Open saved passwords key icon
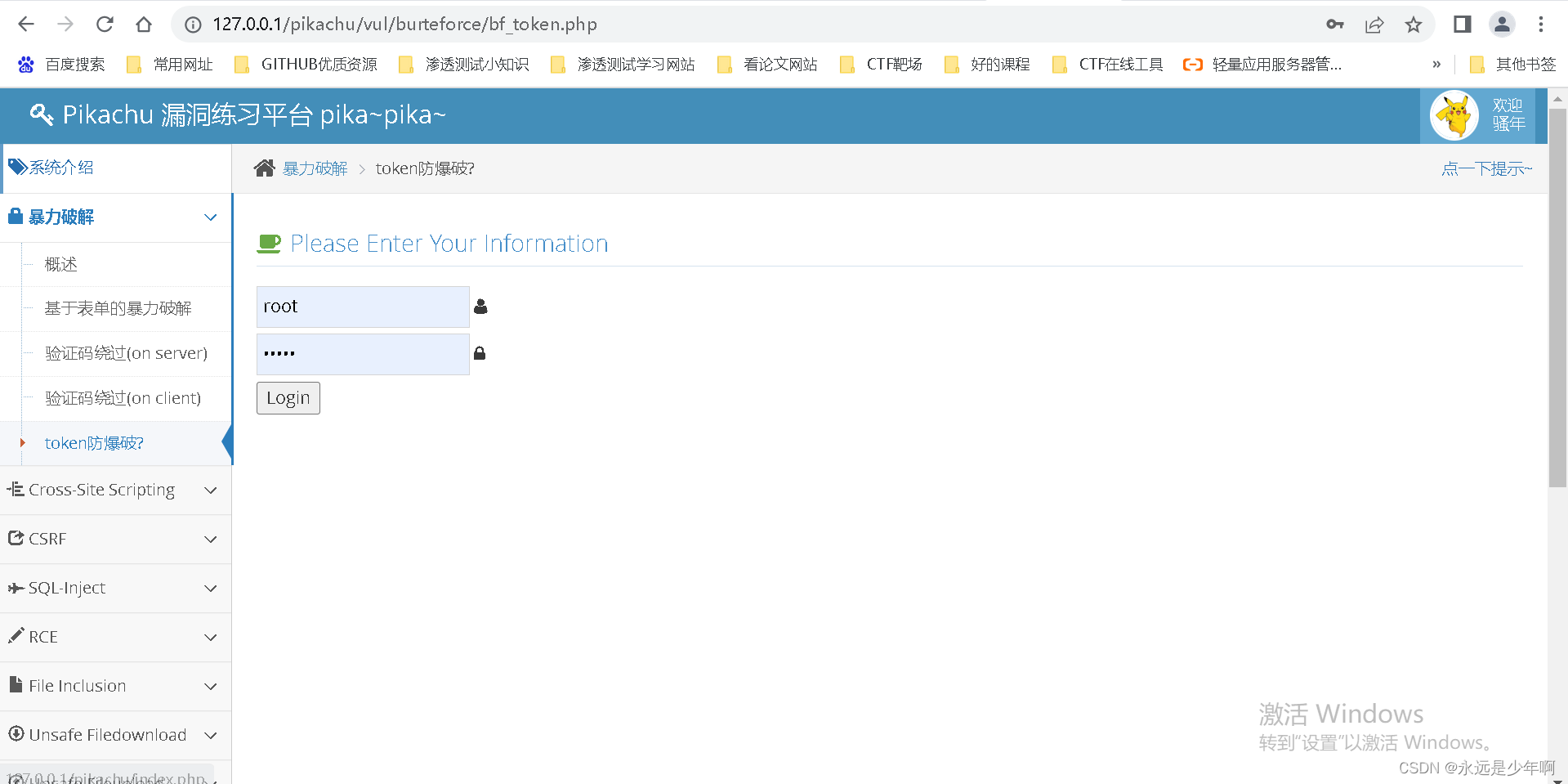 (x=1335, y=25)
